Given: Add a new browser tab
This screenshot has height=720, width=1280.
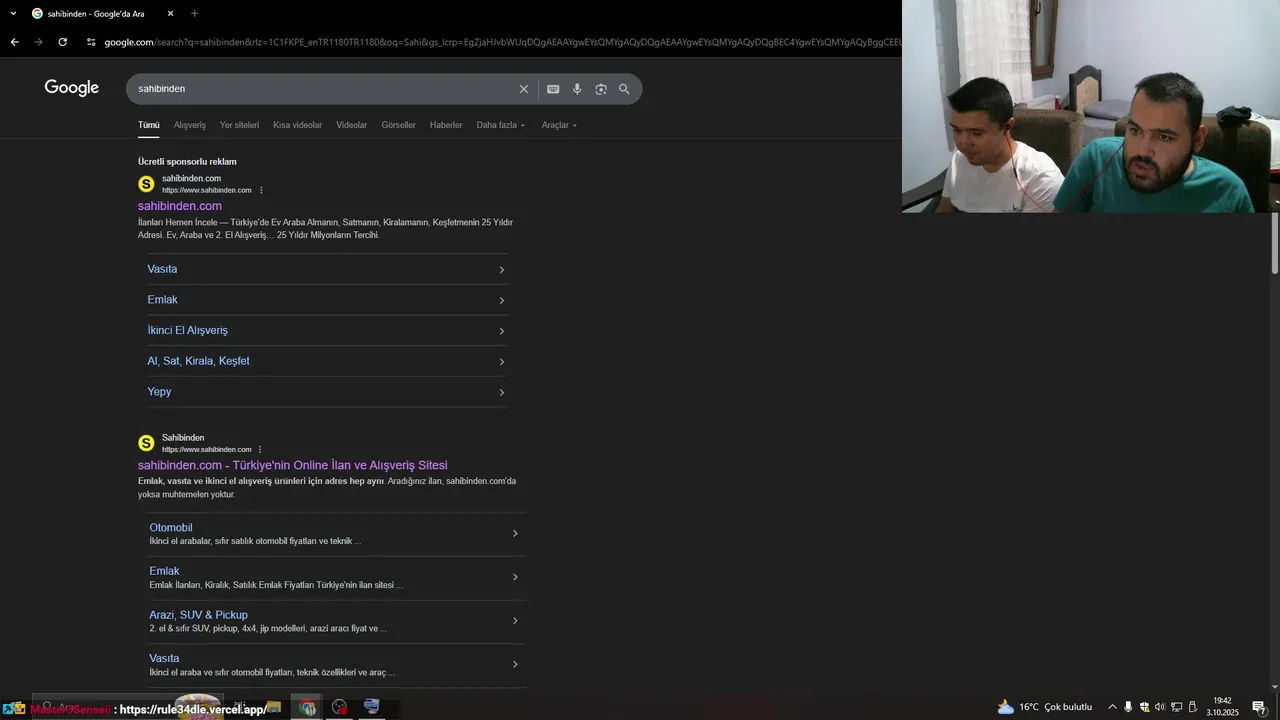Looking at the screenshot, I should click(194, 13).
